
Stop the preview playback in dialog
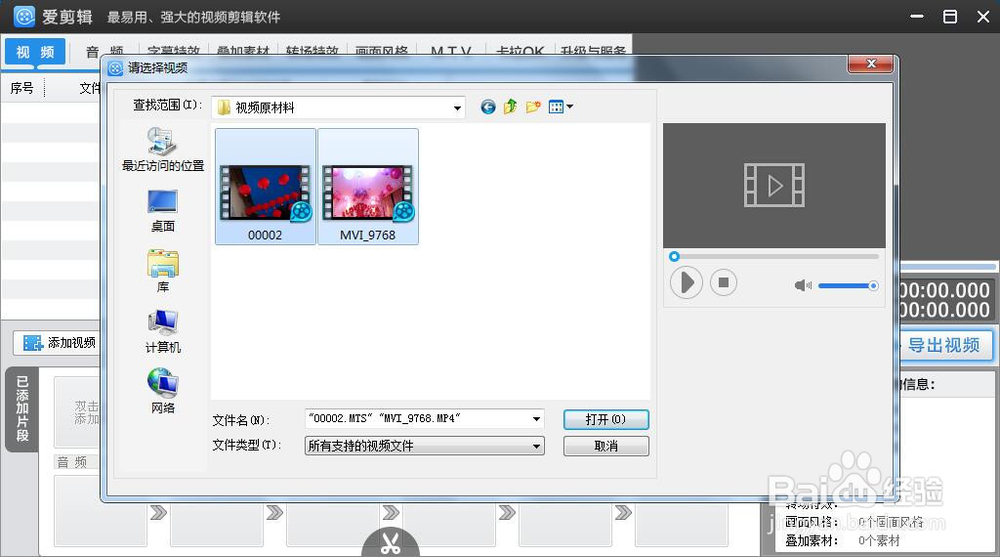(x=723, y=282)
